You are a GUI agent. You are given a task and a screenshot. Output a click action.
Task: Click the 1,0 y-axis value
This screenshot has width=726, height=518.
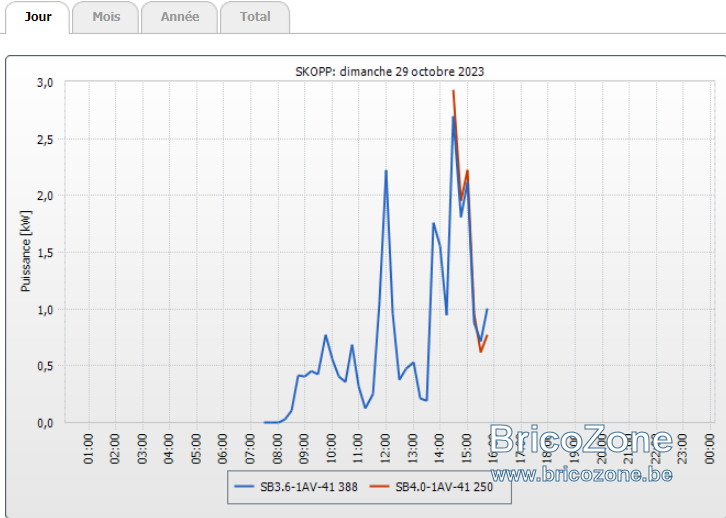coord(45,310)
